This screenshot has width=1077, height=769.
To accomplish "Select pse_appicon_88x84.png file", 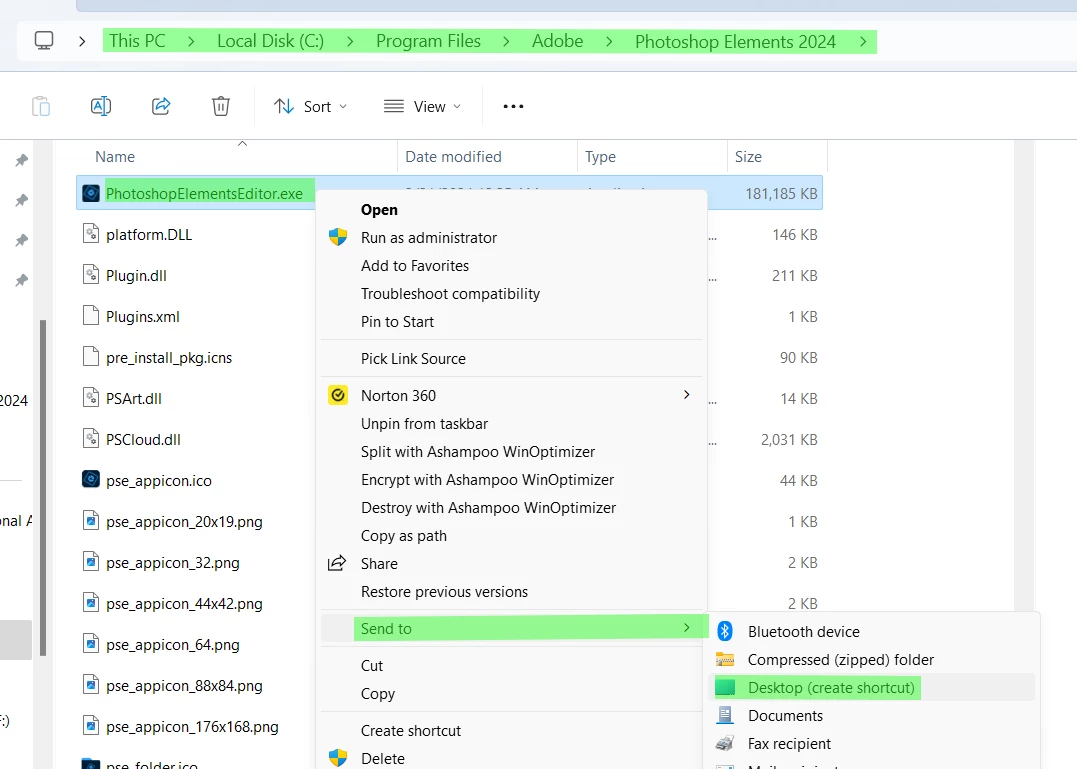I will coord(184,686).
